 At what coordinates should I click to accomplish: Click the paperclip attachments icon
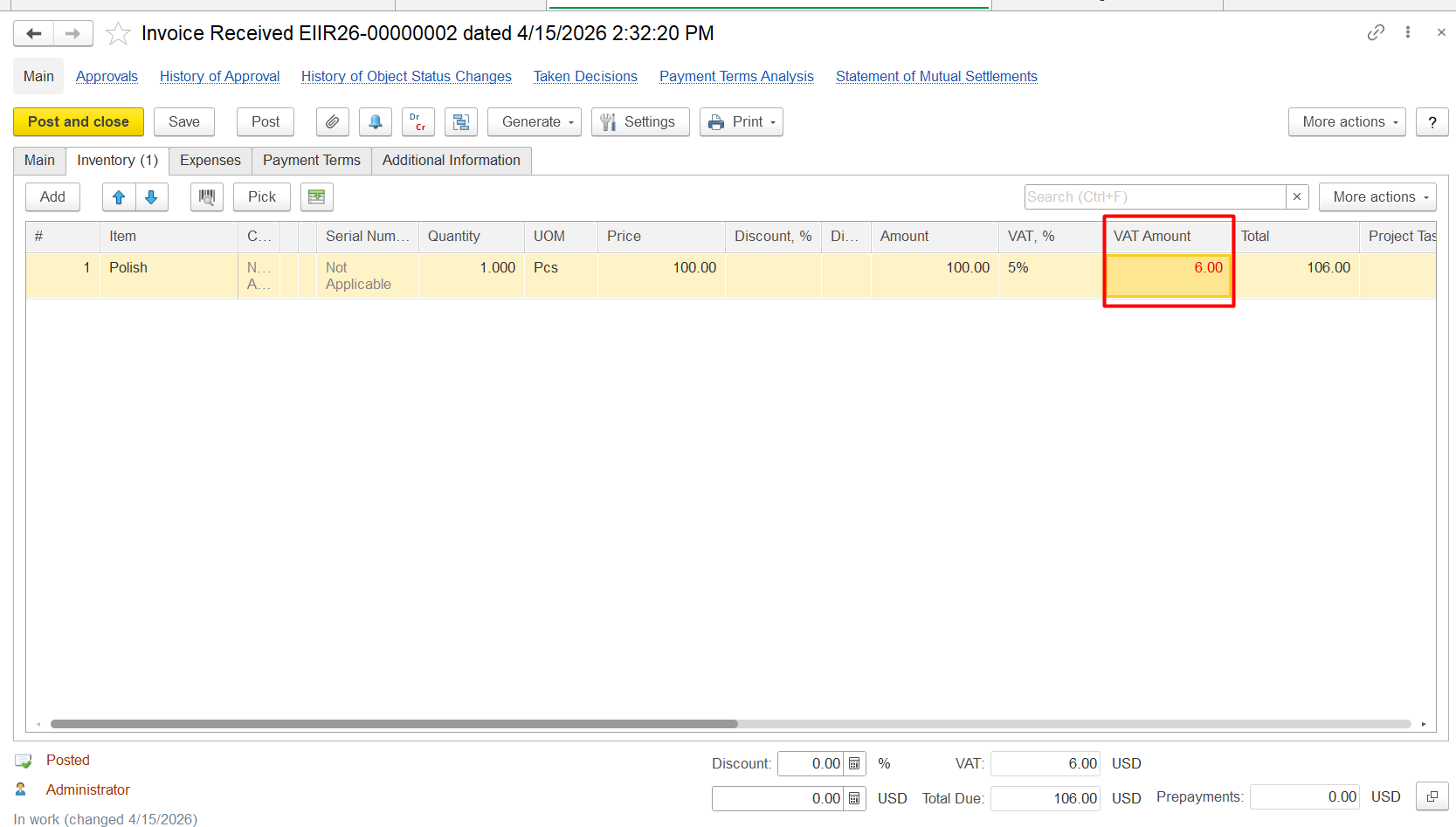332,122
